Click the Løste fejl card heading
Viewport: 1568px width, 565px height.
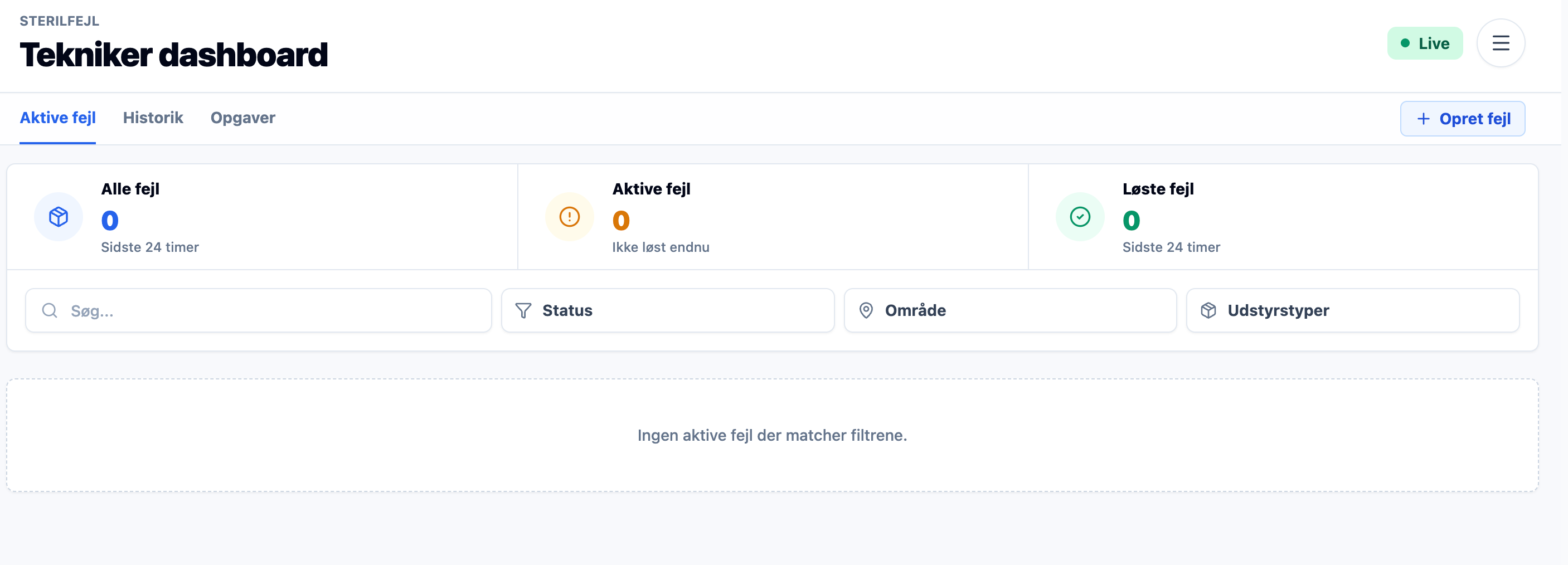click(x=1158, y=189)
